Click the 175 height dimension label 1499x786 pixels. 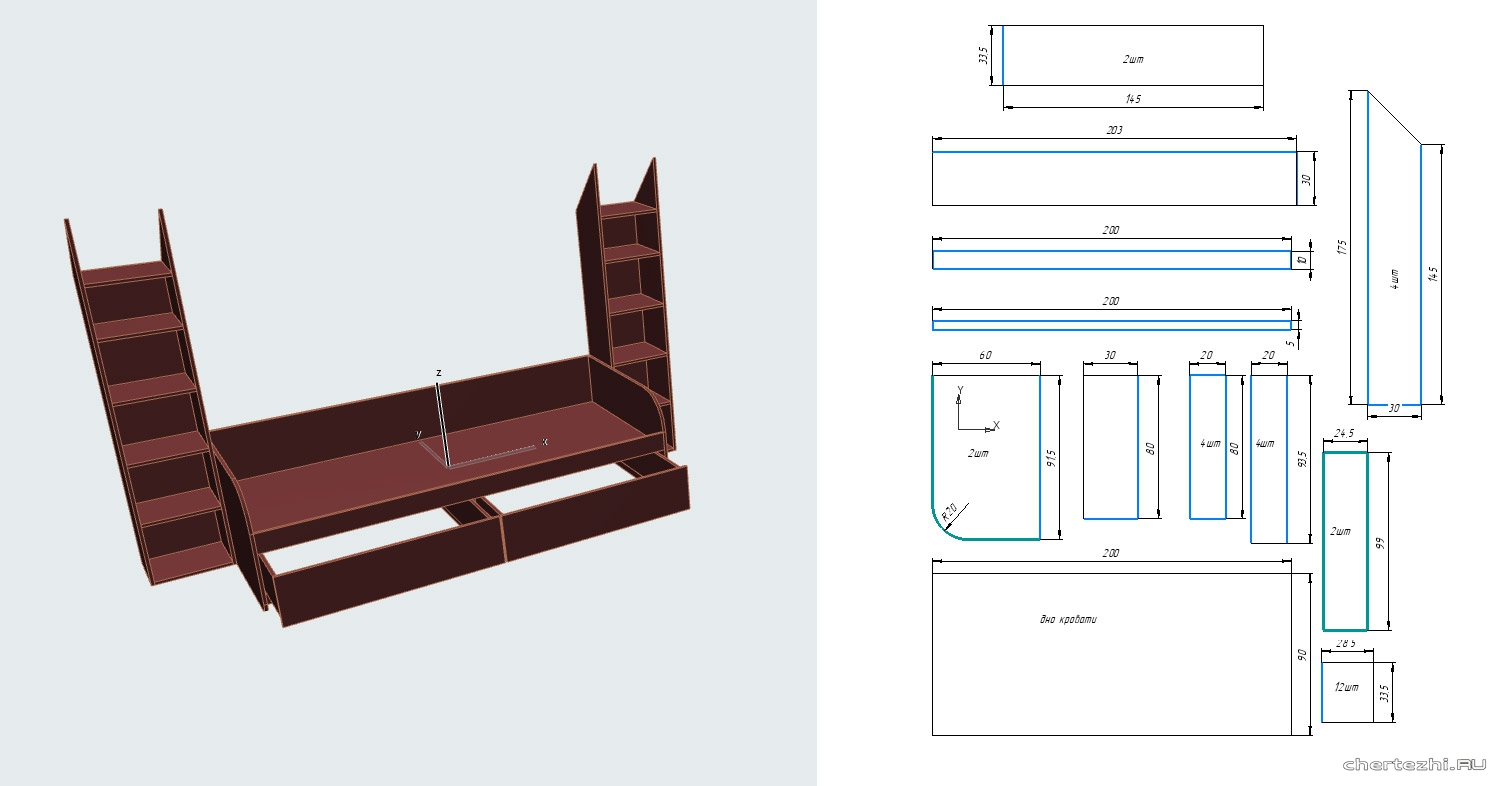pyautogui.click(x=1340, y=246)
